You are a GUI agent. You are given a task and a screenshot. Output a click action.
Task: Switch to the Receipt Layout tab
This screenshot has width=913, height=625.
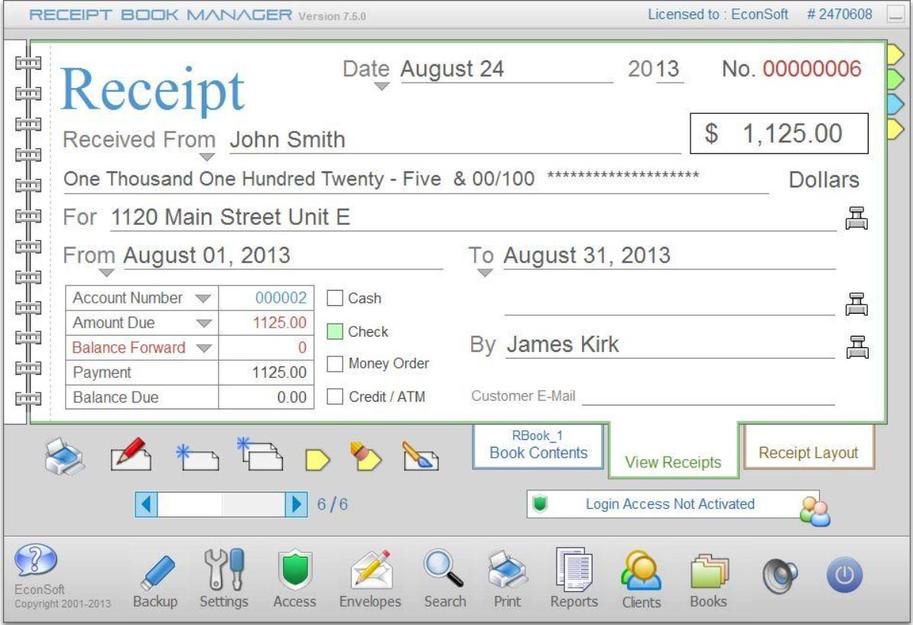click(809, 447)
